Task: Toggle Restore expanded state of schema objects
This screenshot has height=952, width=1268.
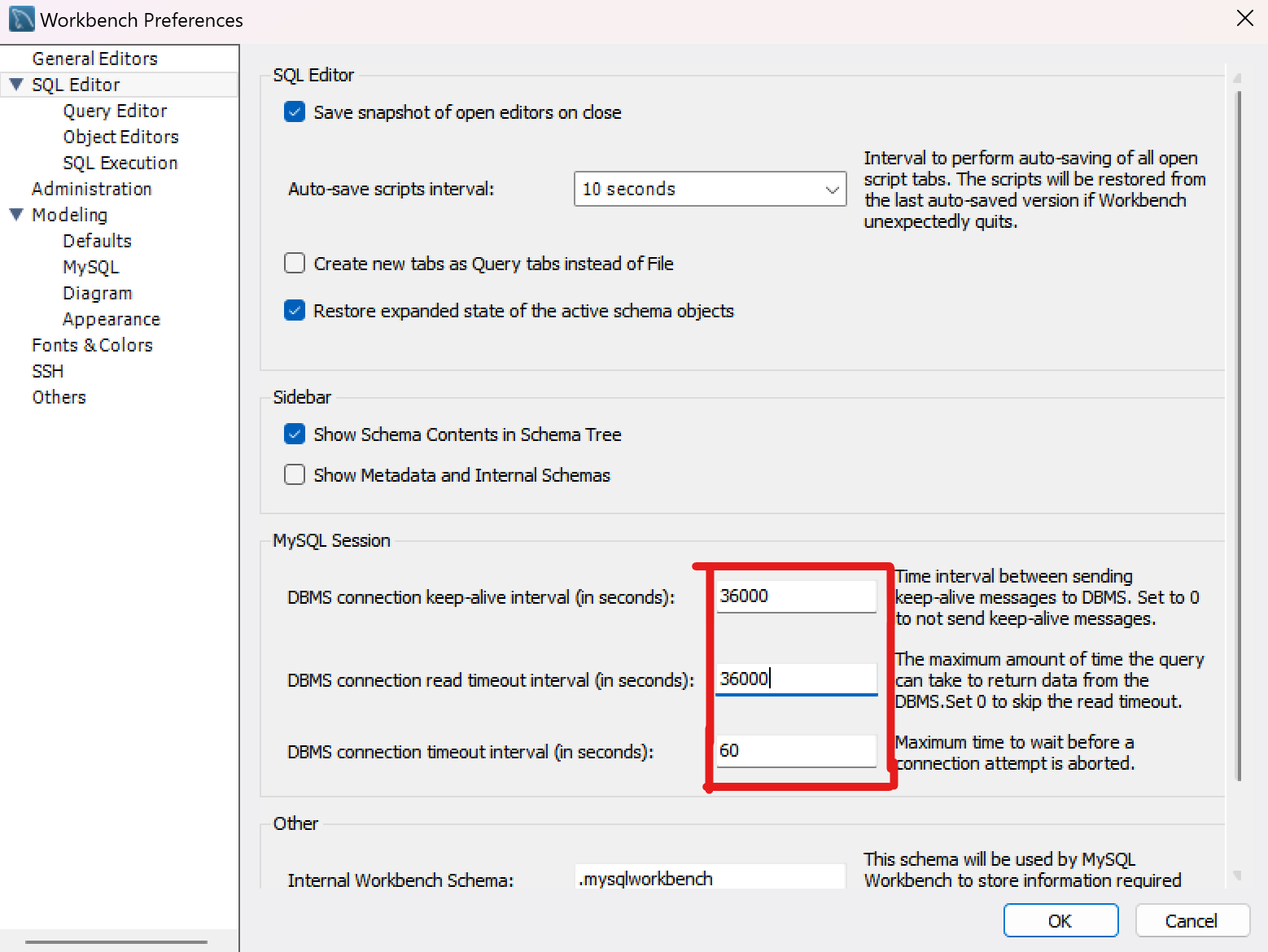Action: 295,310
